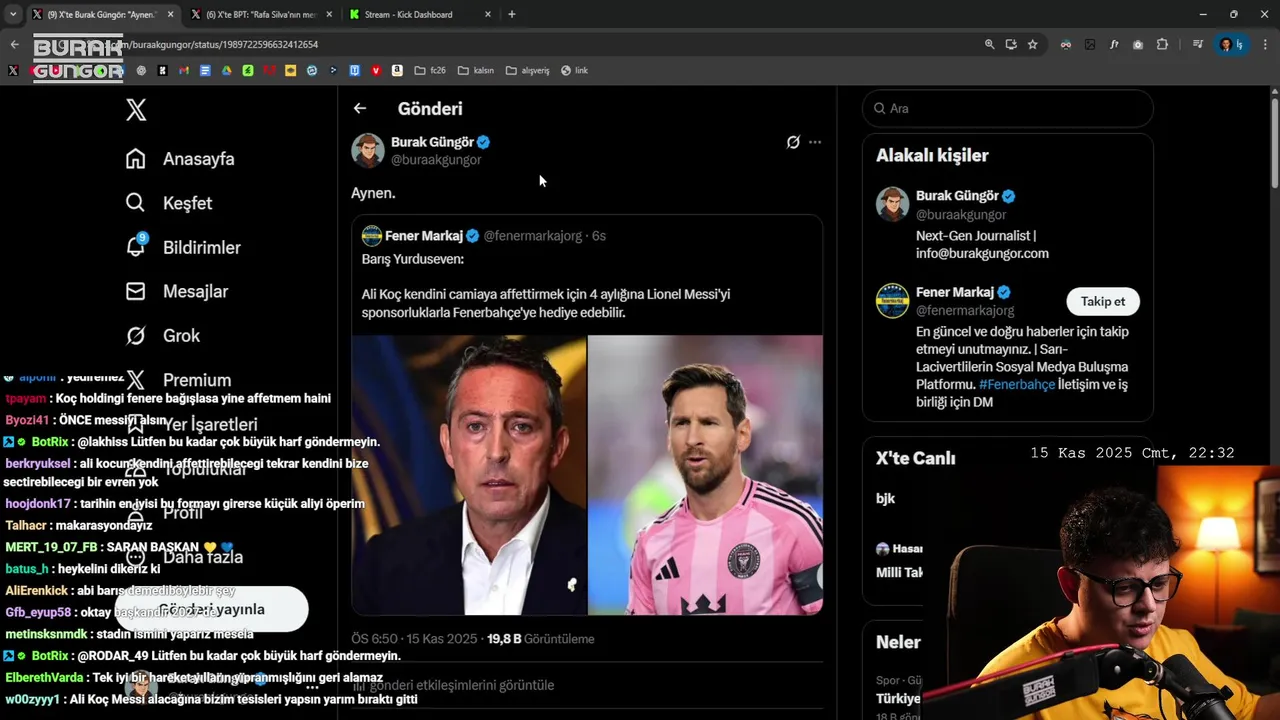This screenshot has width=1280, height=720.
Task: Open the bjk live item in X'te Canlı
Action: (x=885, y=498)
